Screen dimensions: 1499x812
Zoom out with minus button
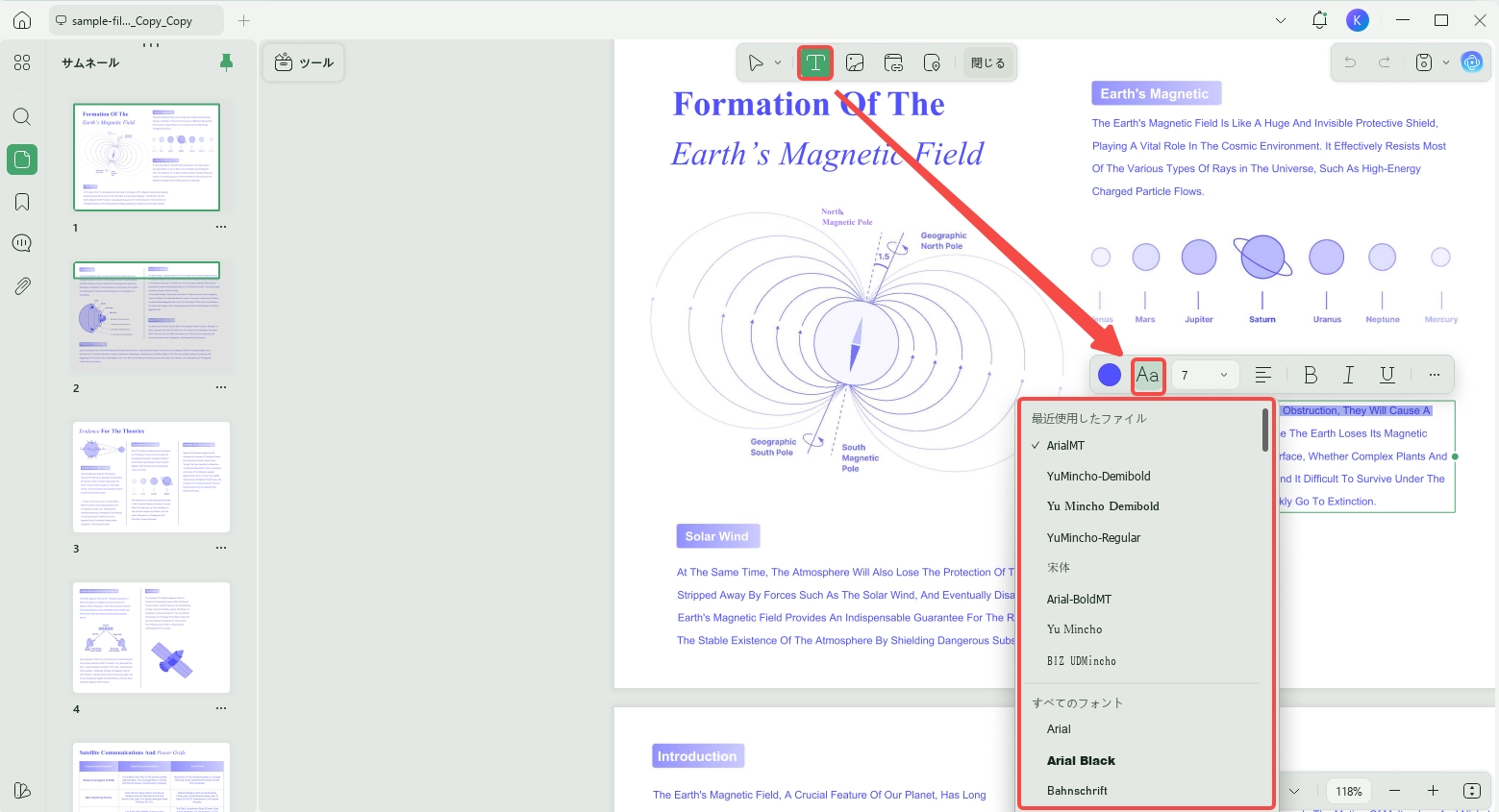[x=1394, y=791]
